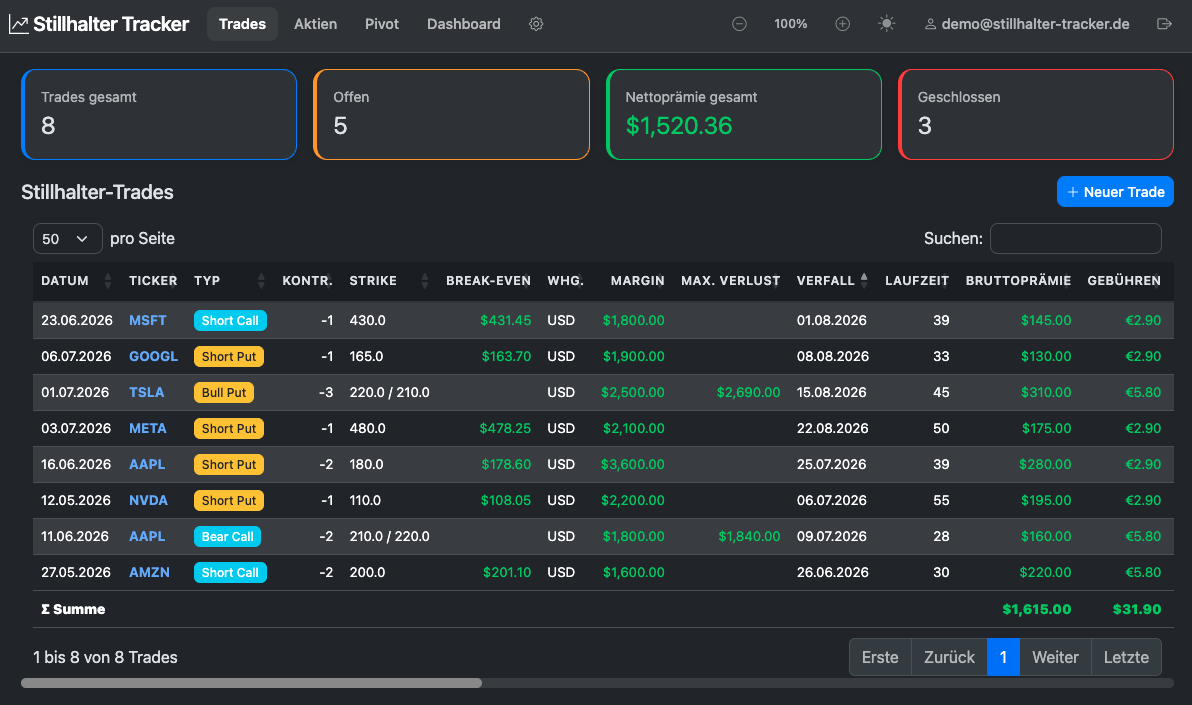Open the MSFT ticker link
The image size is (1192, 705).
pos(147,320)
